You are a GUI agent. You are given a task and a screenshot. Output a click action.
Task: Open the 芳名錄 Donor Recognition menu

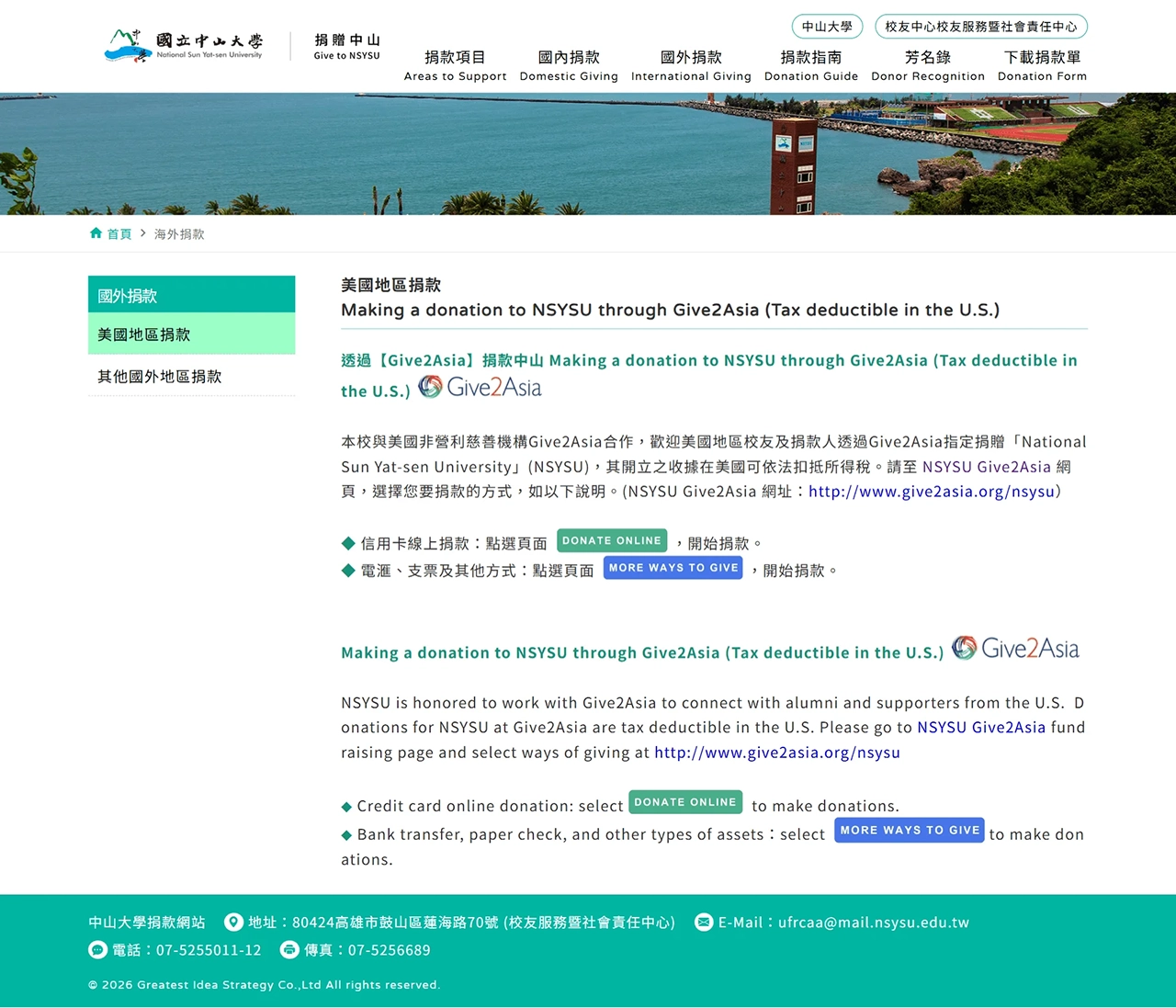pyautogui.click(x=928, y=65)
